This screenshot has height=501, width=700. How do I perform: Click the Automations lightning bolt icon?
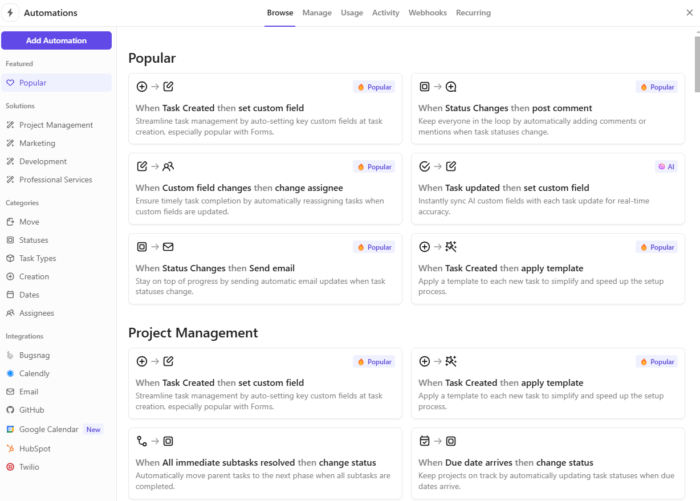pos(10,13)
